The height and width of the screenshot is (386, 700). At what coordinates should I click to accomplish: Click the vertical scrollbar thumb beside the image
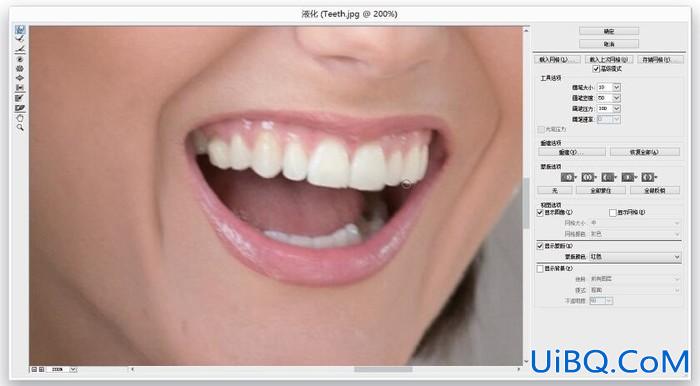[526, 203]
